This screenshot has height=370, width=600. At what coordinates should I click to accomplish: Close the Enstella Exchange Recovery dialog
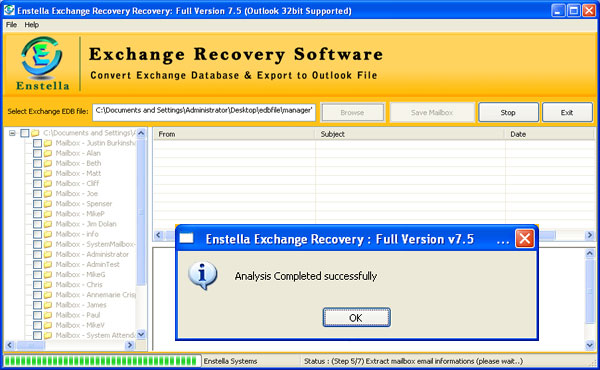pyautogui.click(x=525, y=239)
